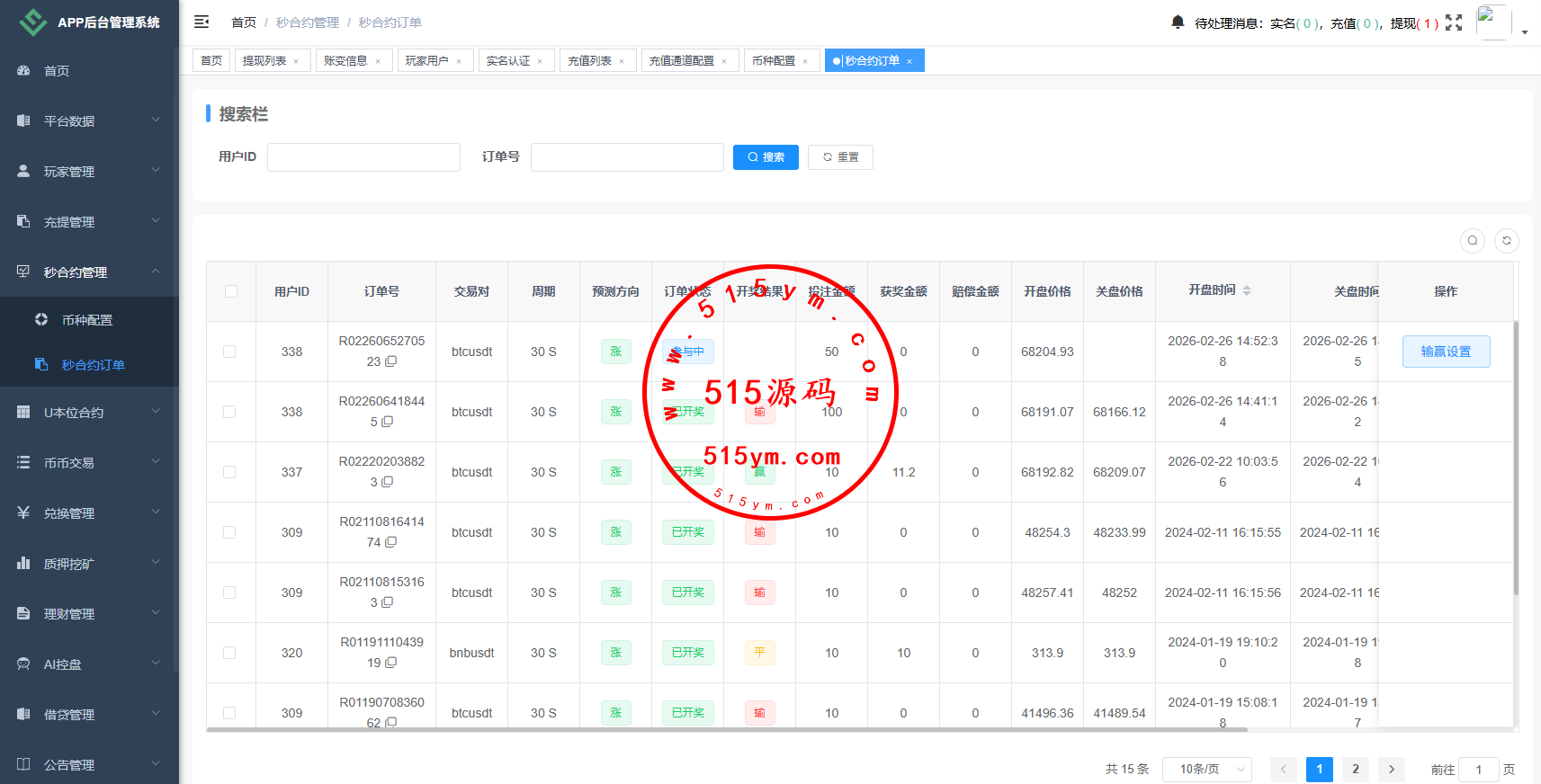Collapse the sidebar with the hamburger icon
Screen dimensions: 1541x784
202,22
